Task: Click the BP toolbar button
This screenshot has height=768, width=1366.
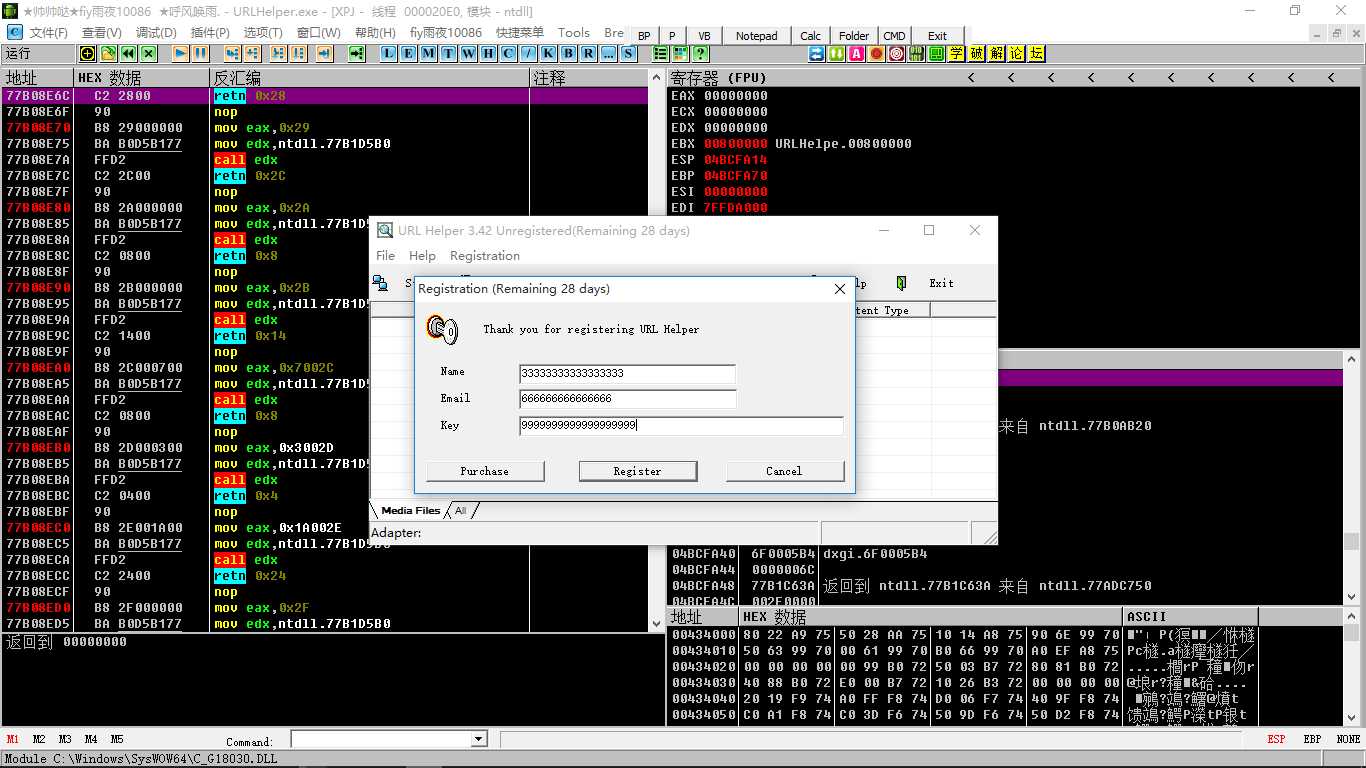Action: pos(644,36)
